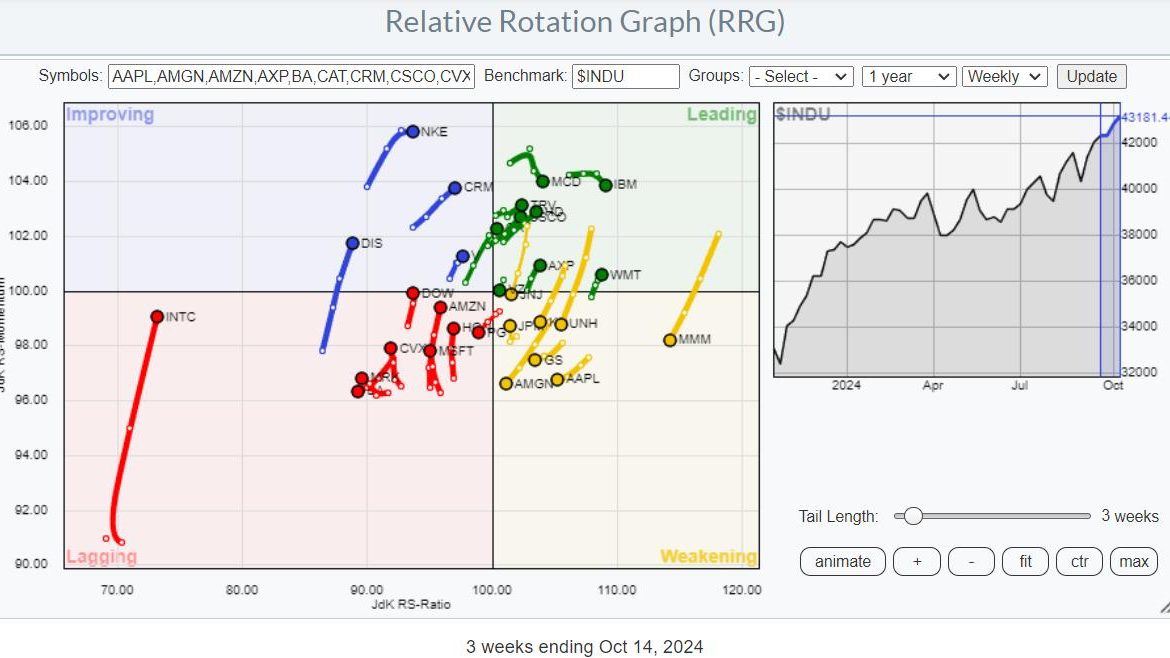Click the fit button
Viewport: 1170px width, 658px height.
pyautogui.click(x=1025, y=561)
